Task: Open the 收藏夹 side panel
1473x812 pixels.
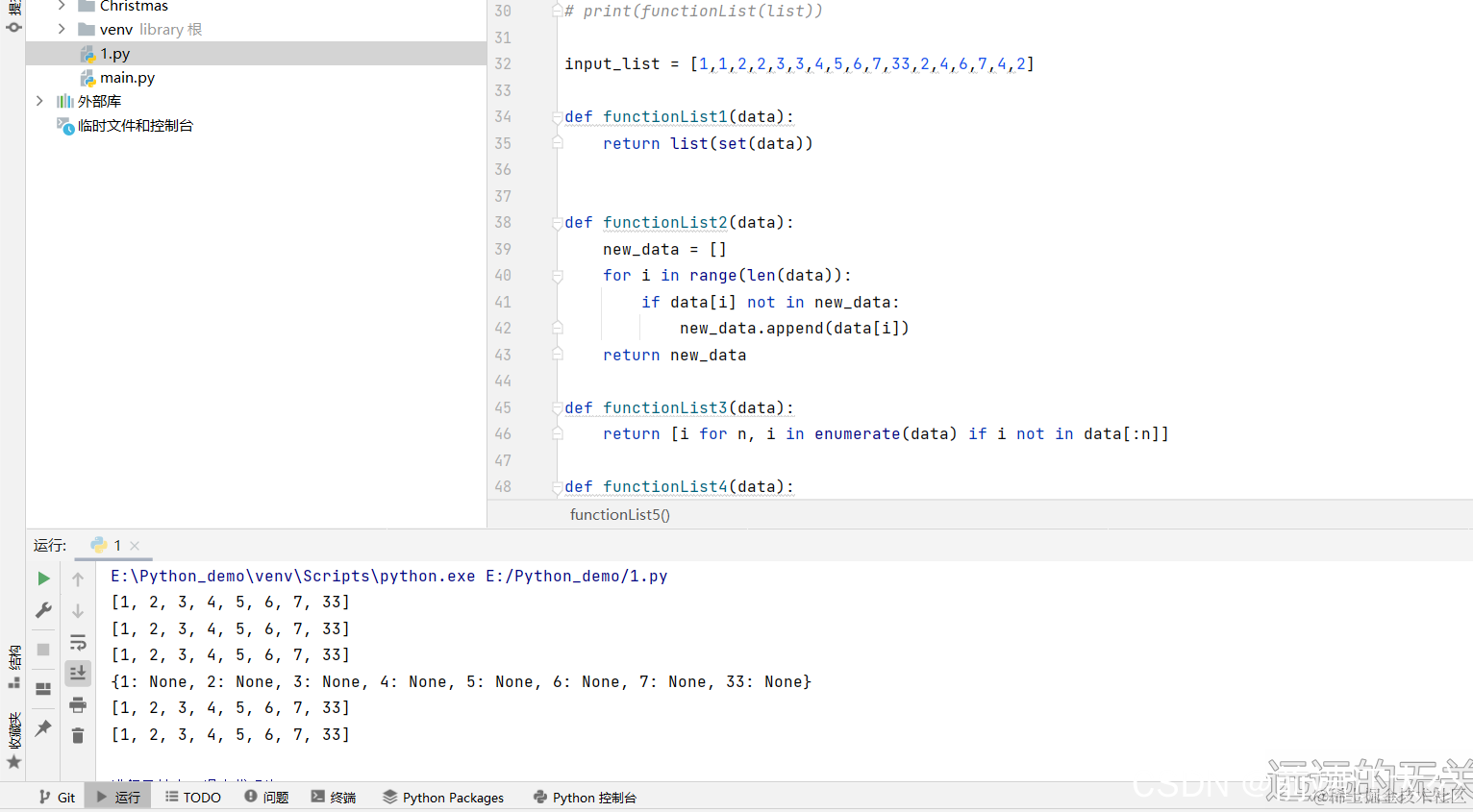Action: click(13, 740)
